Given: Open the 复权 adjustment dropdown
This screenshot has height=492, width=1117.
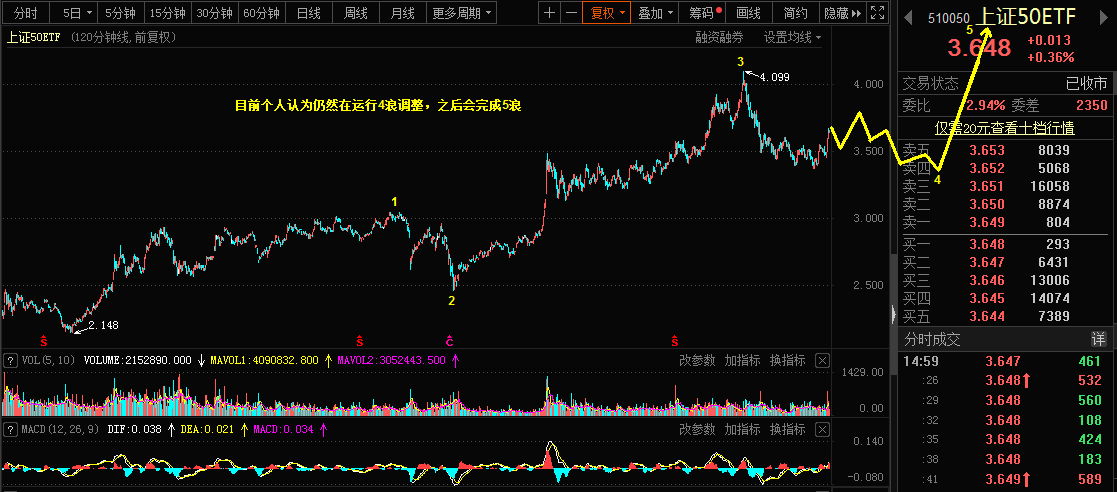Looking at the screenshot, I should [x=607, y=13].
